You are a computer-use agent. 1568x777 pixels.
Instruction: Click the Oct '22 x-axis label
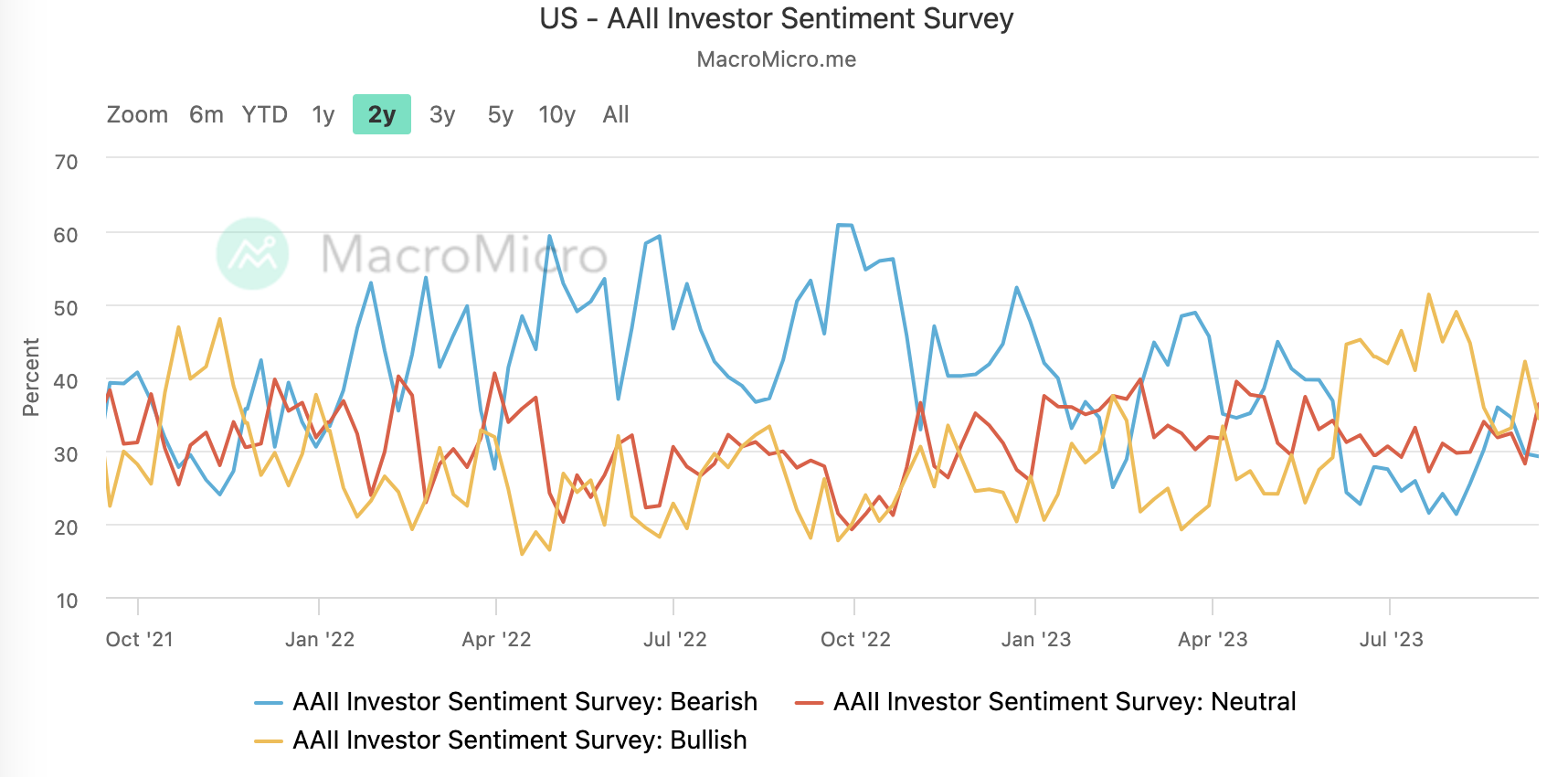[855, 639]
